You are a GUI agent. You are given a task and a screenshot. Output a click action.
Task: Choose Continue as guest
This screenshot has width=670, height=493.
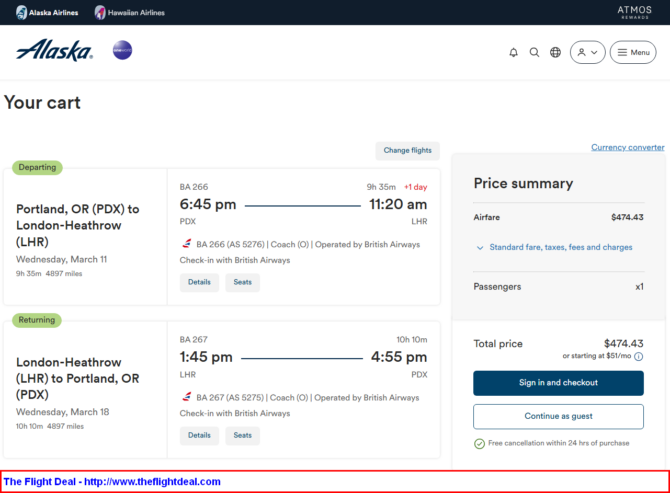(558, 416)
